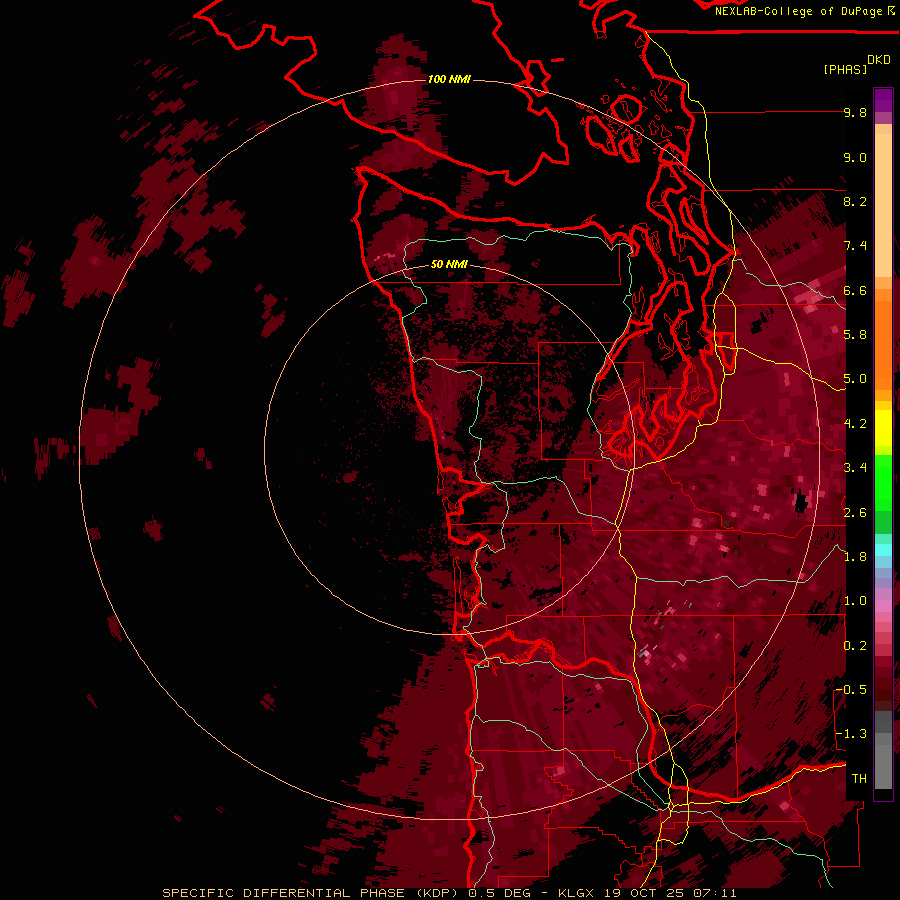Select the 9.0 value on the color scale
Image resolution: width=900 pixels, height=900 pixels.
point(855,157)
